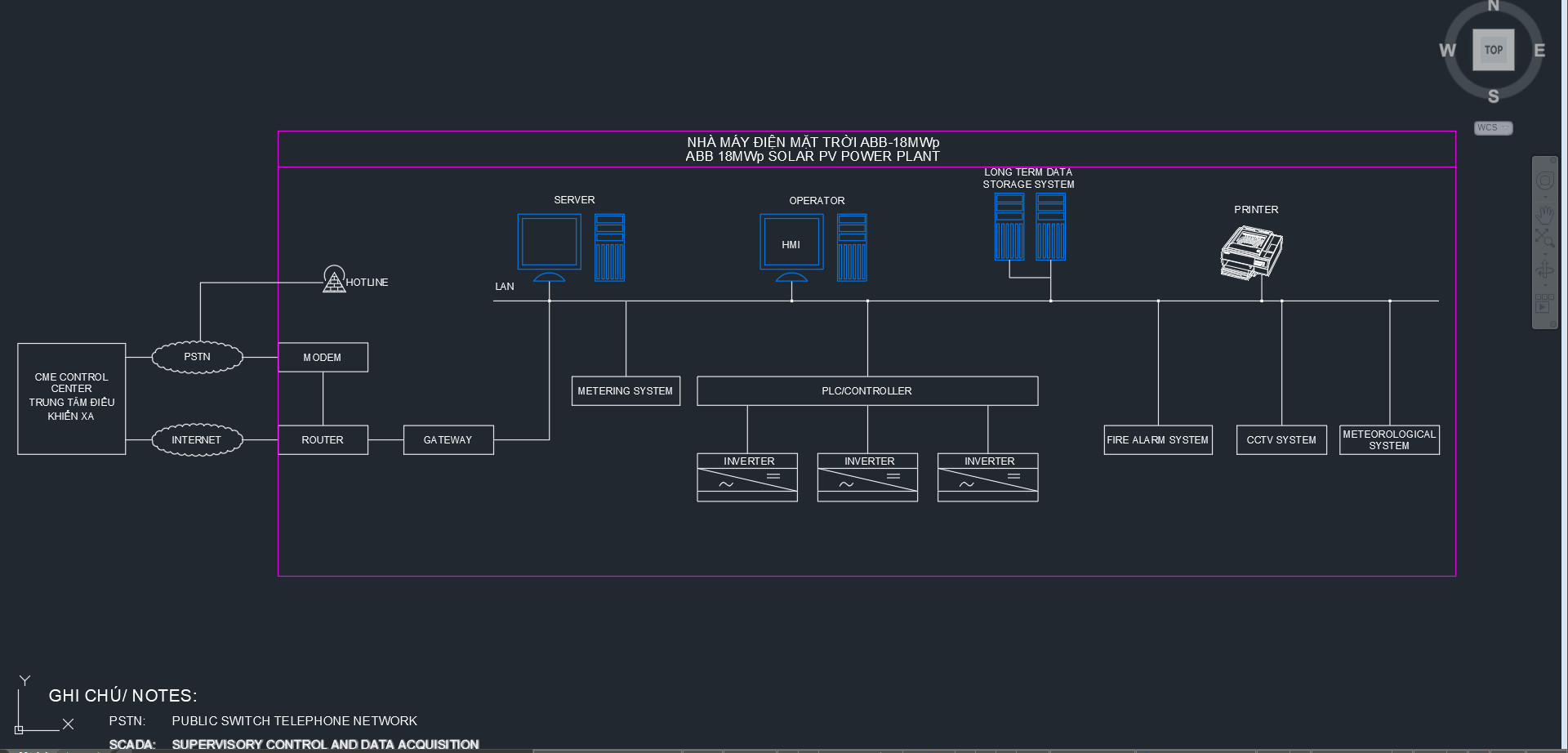Expand the Orbit options arrow
This screenshot has width=1568, height=753.
click(1544, 286)
